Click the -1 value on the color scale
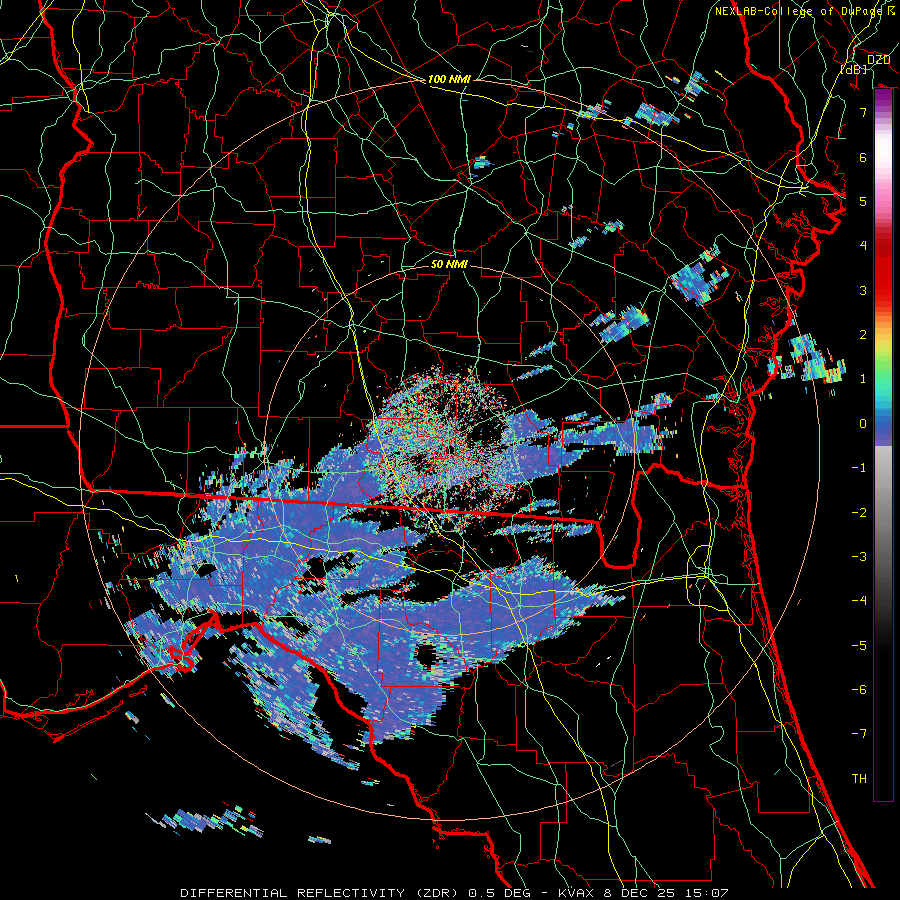Viewport: 900px width, 900px height. click(859, 468)
